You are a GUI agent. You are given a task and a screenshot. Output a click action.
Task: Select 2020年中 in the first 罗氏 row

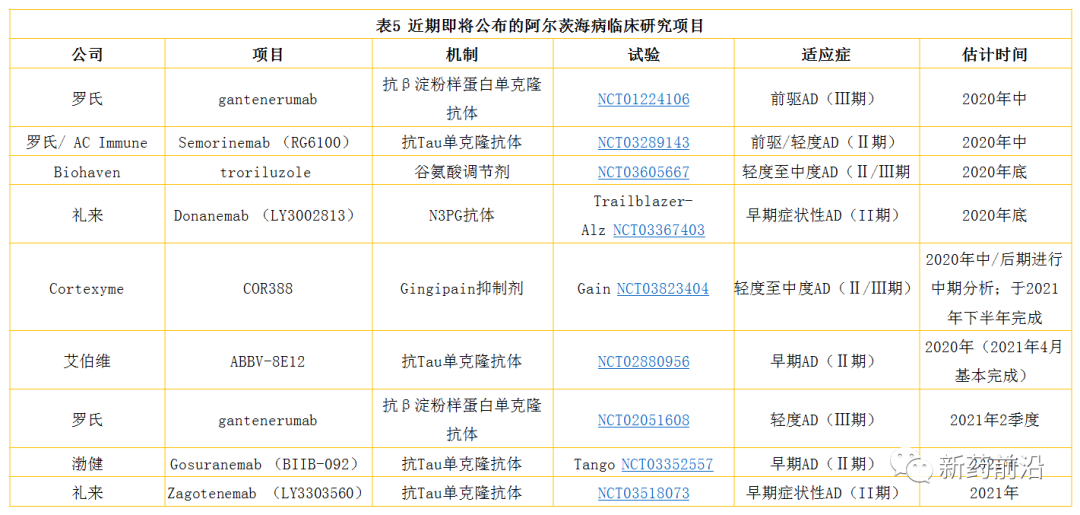994,99
